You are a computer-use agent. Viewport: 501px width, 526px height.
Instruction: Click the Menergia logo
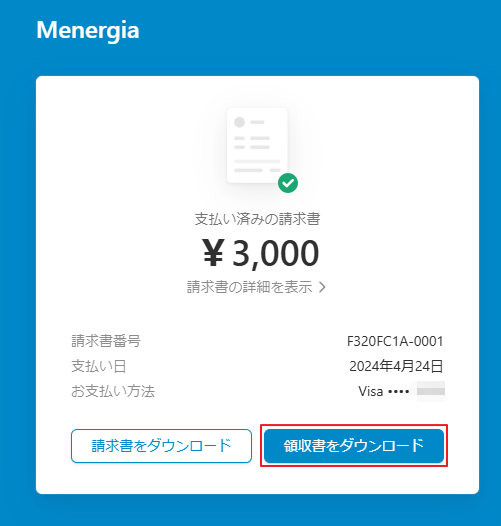coord(88,31)
